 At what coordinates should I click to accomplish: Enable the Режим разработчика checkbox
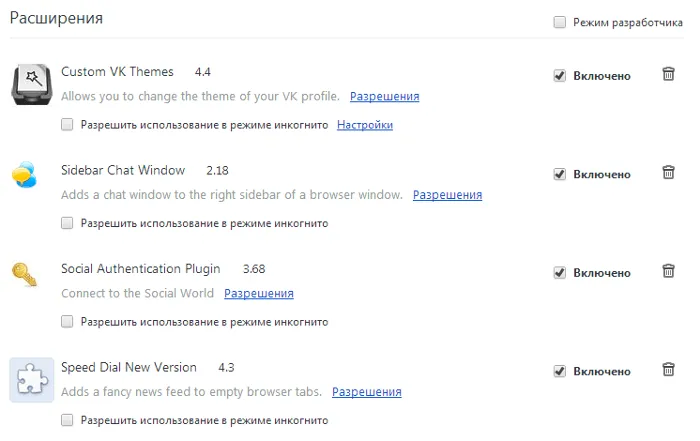559,22
